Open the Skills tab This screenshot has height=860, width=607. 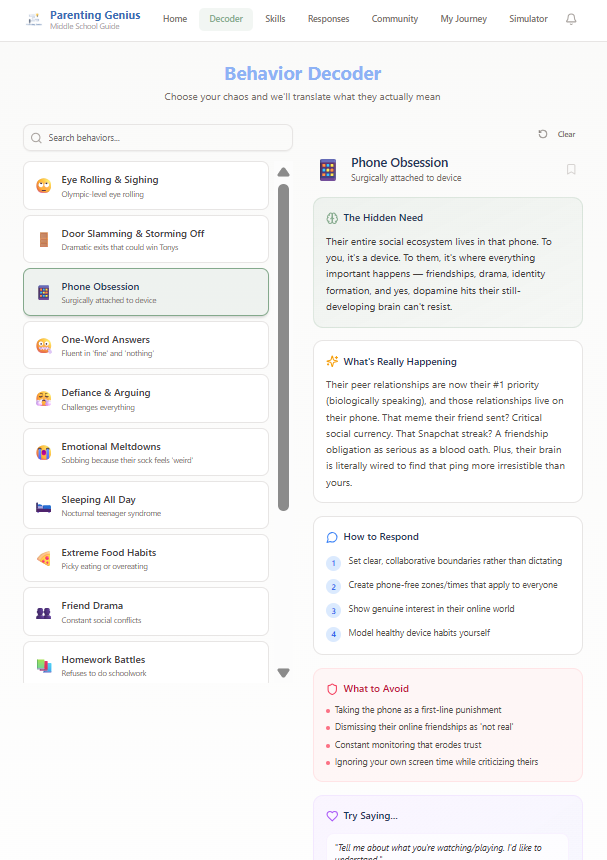click(x=275, y=19)
